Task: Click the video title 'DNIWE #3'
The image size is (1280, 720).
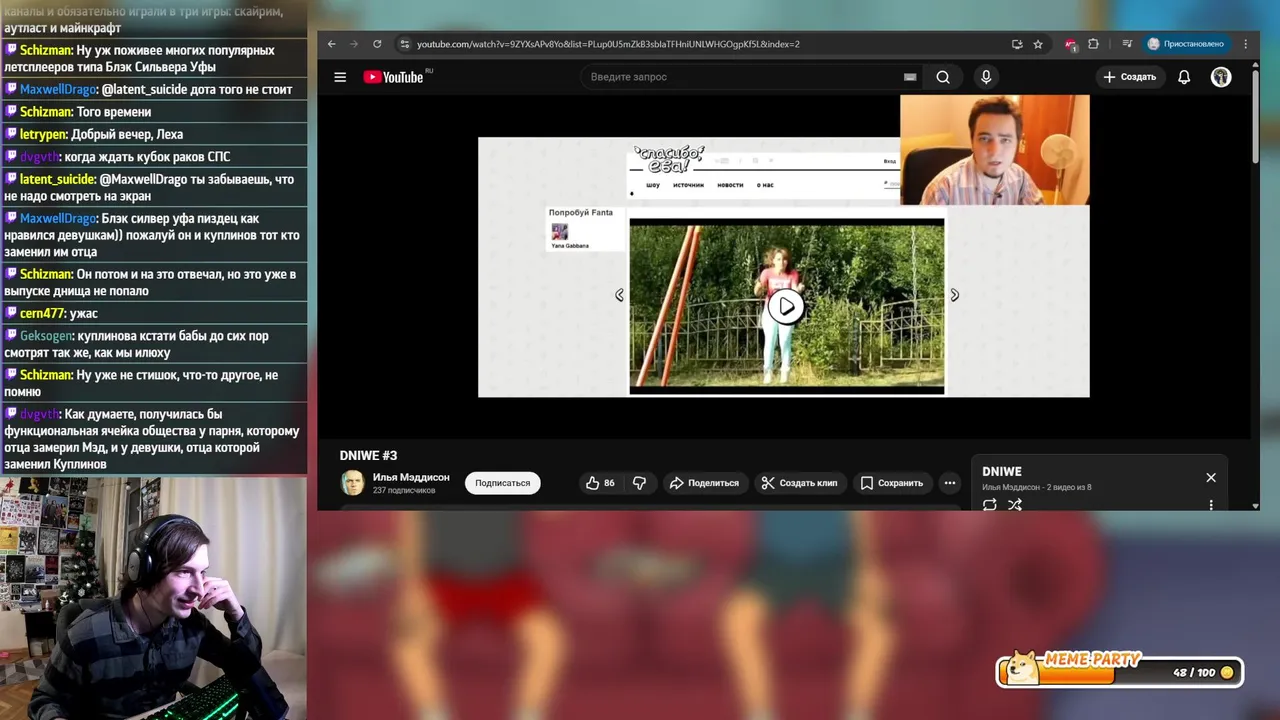Action: (368, 456)
